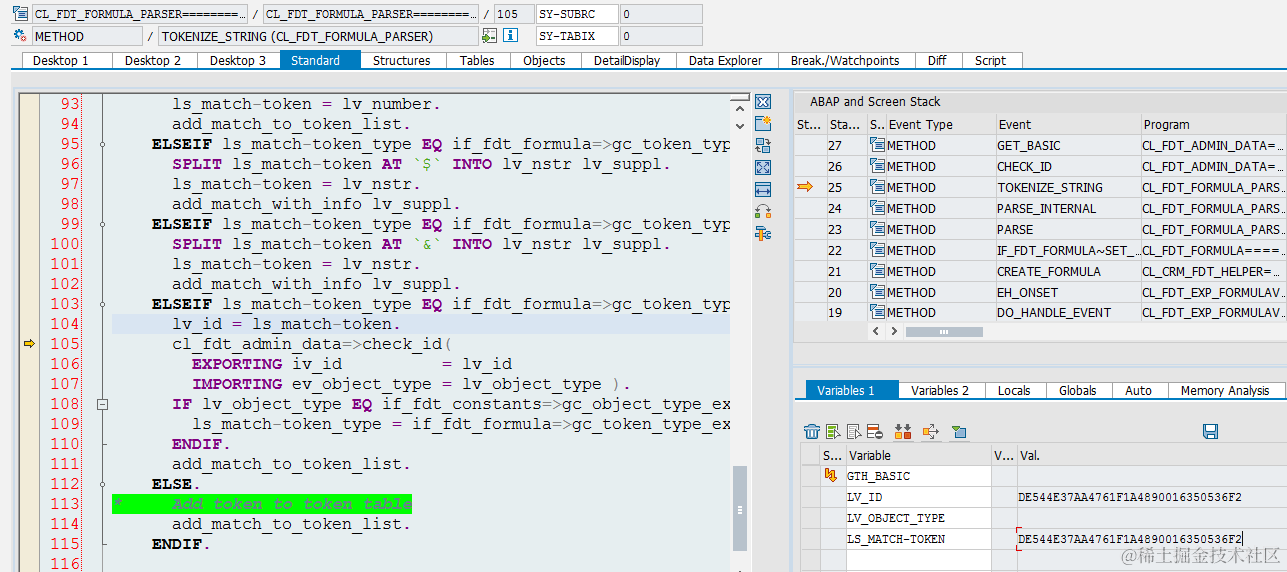
Task: Collapse the ELSEIF block at line 99
Action: click(102, 224)
